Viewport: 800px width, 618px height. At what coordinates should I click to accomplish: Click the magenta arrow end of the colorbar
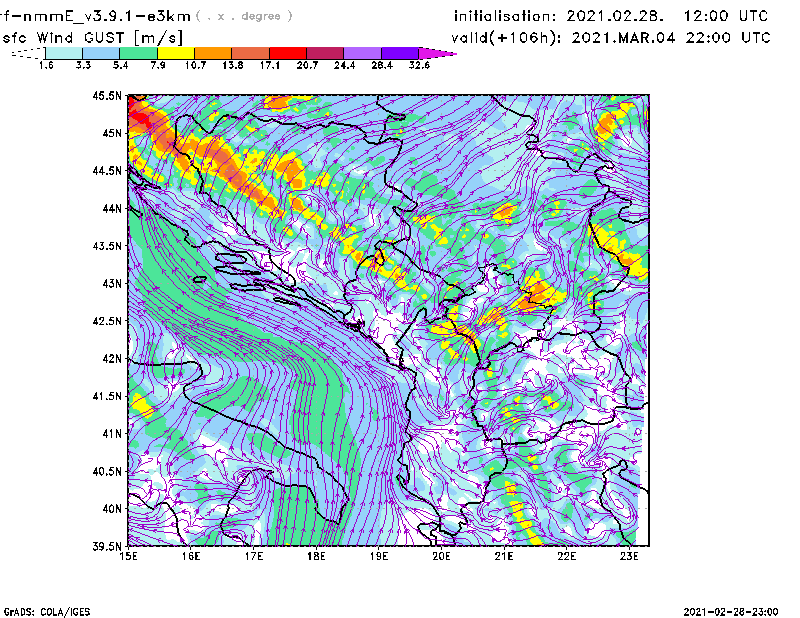437,53
